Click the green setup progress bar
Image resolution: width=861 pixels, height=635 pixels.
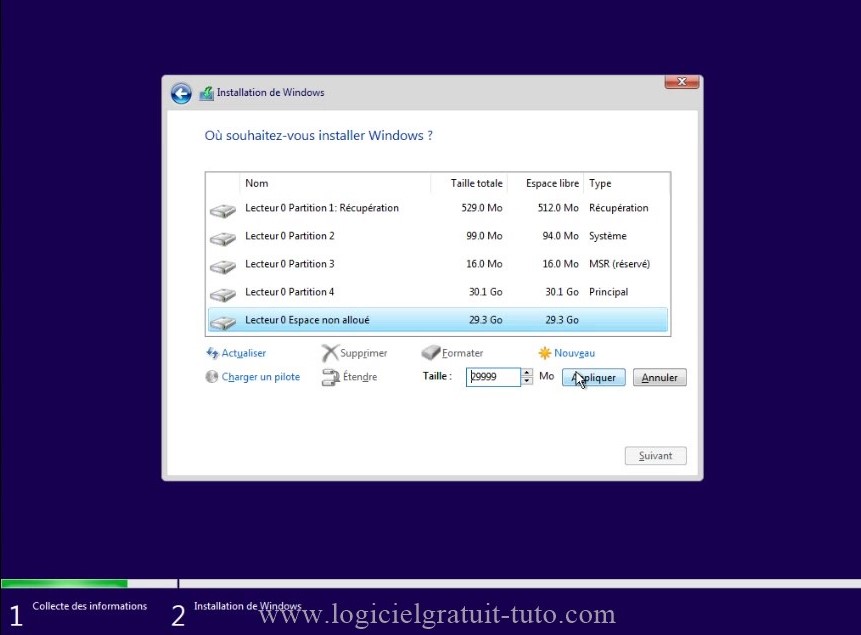pos(64,583)
